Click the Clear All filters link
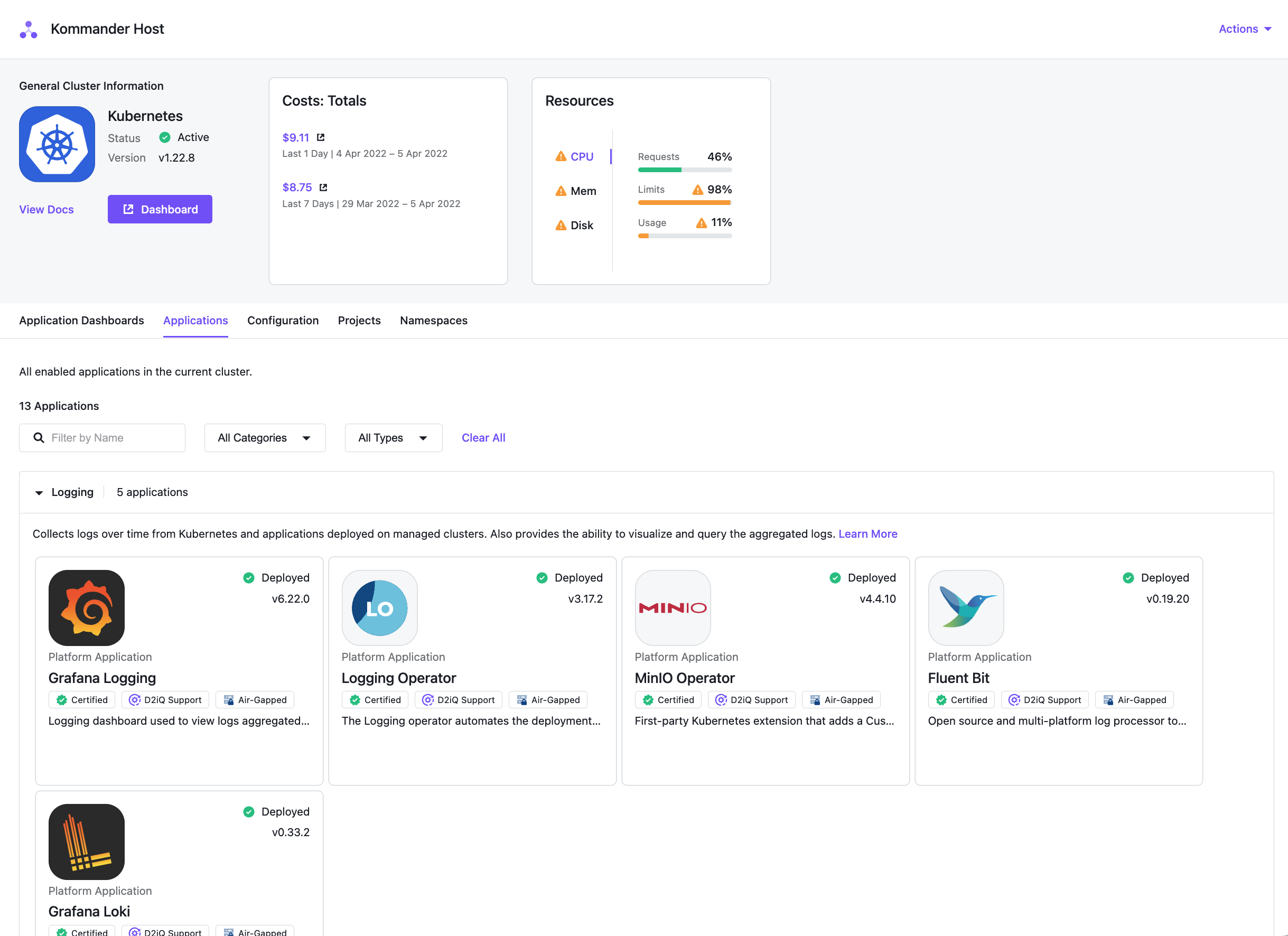This screenshot has width=1288, height=936. pos(483,438)
